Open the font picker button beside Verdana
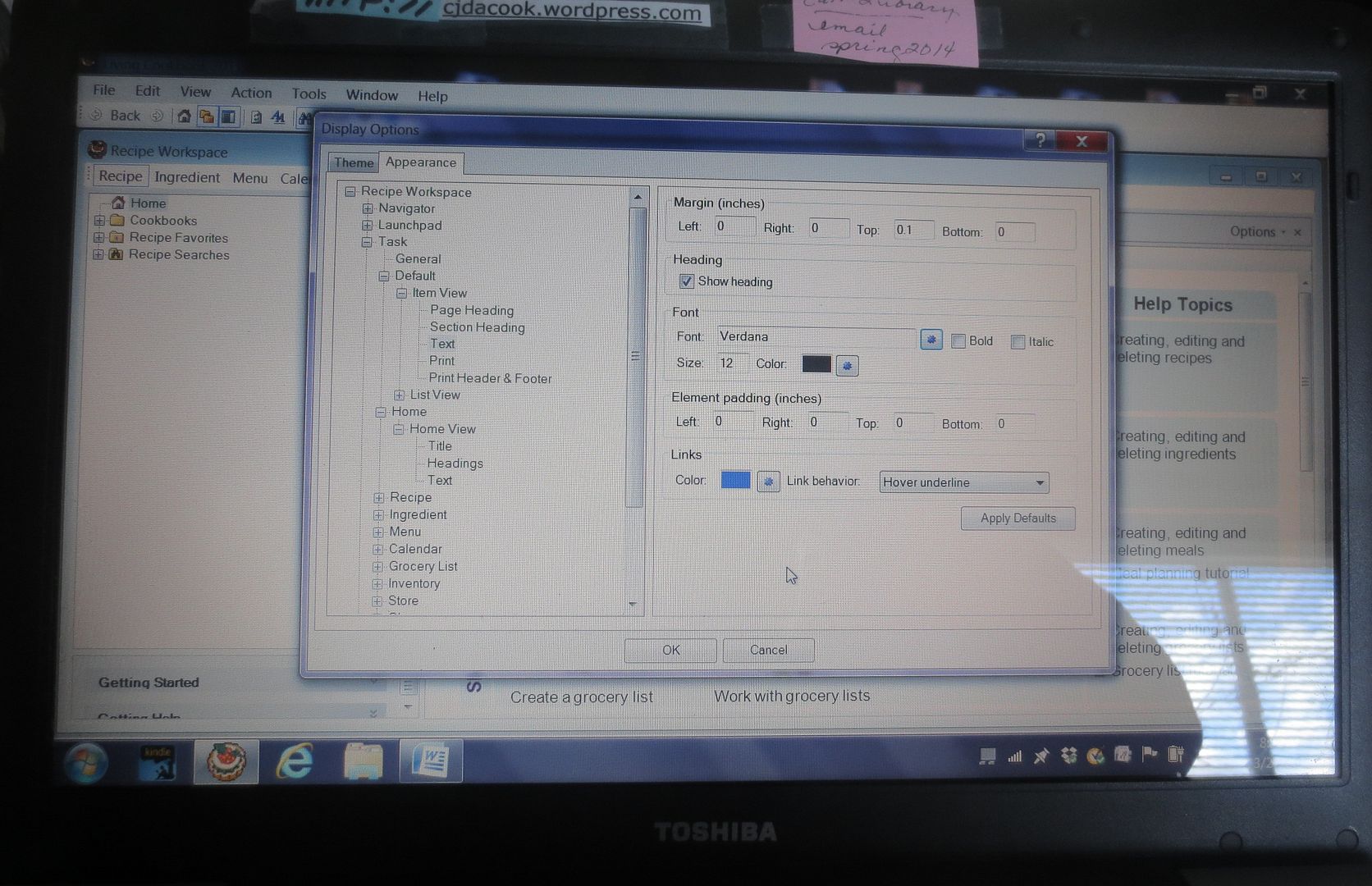Screen dimensions: 1372x886 coord(931,339)
